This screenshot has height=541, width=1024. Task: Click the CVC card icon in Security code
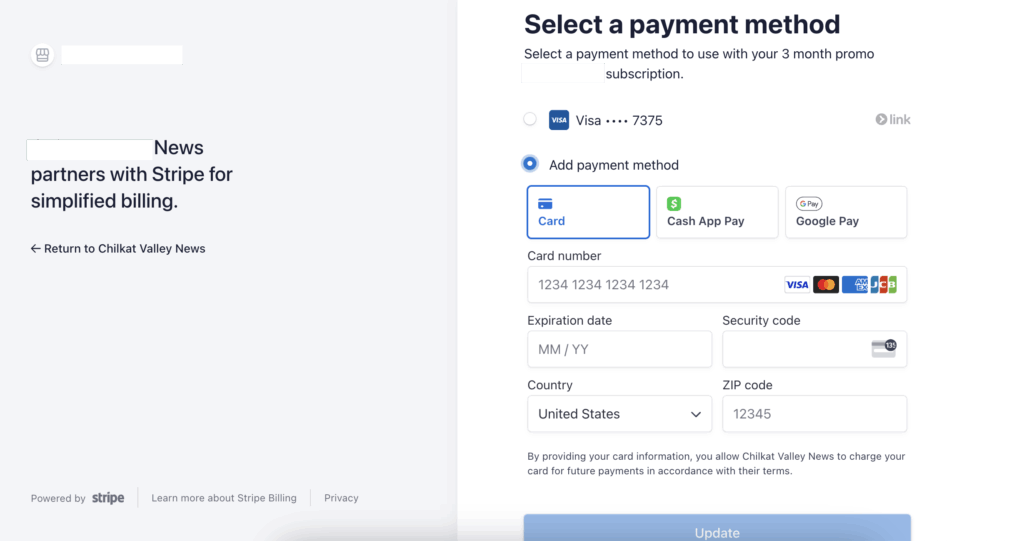pos(883,349)
